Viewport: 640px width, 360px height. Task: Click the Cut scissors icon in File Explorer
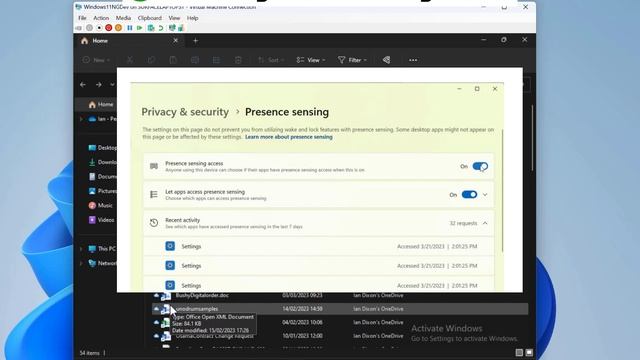point(130,60)
